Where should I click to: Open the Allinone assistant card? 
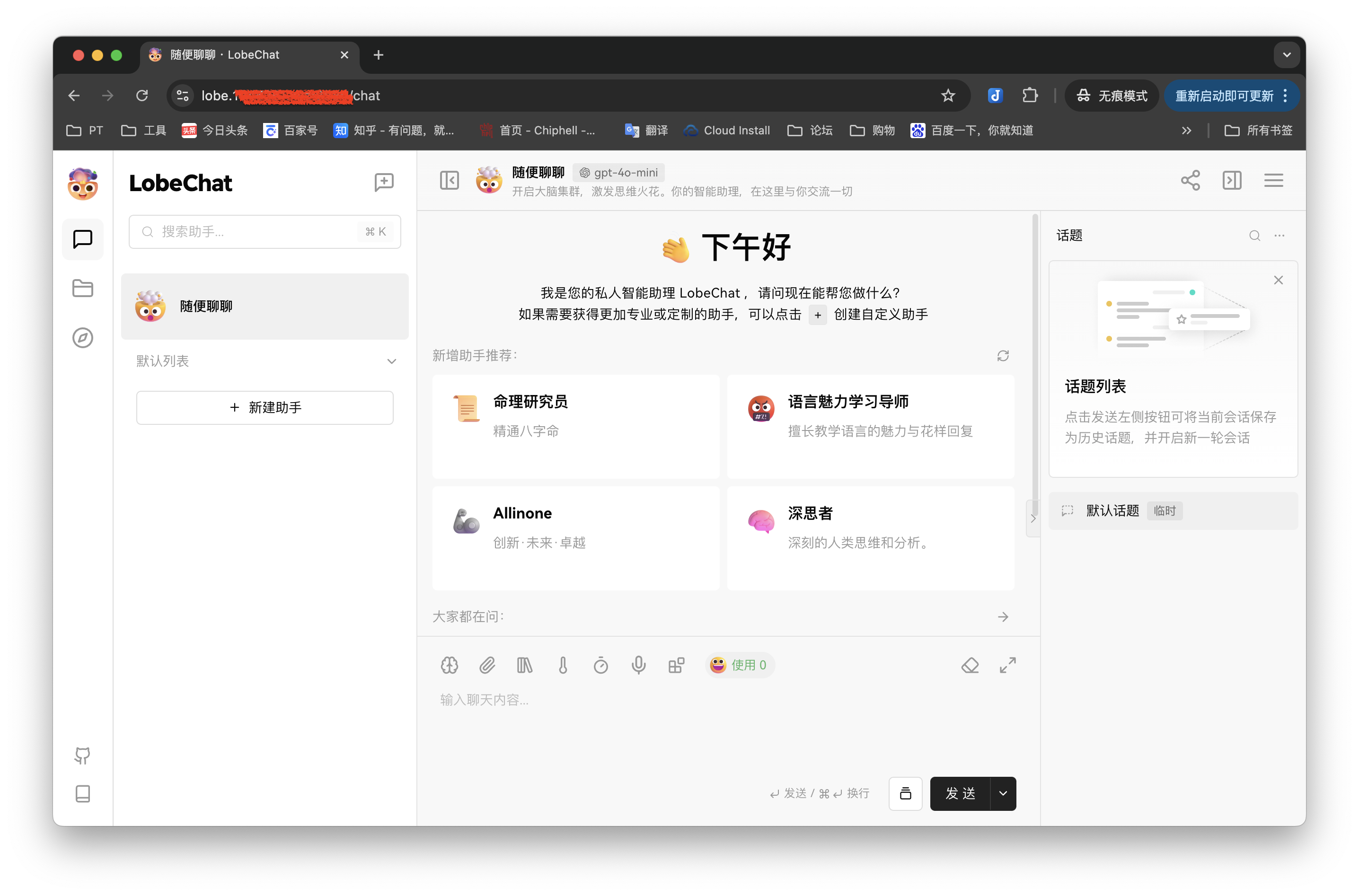coord(575,538)
